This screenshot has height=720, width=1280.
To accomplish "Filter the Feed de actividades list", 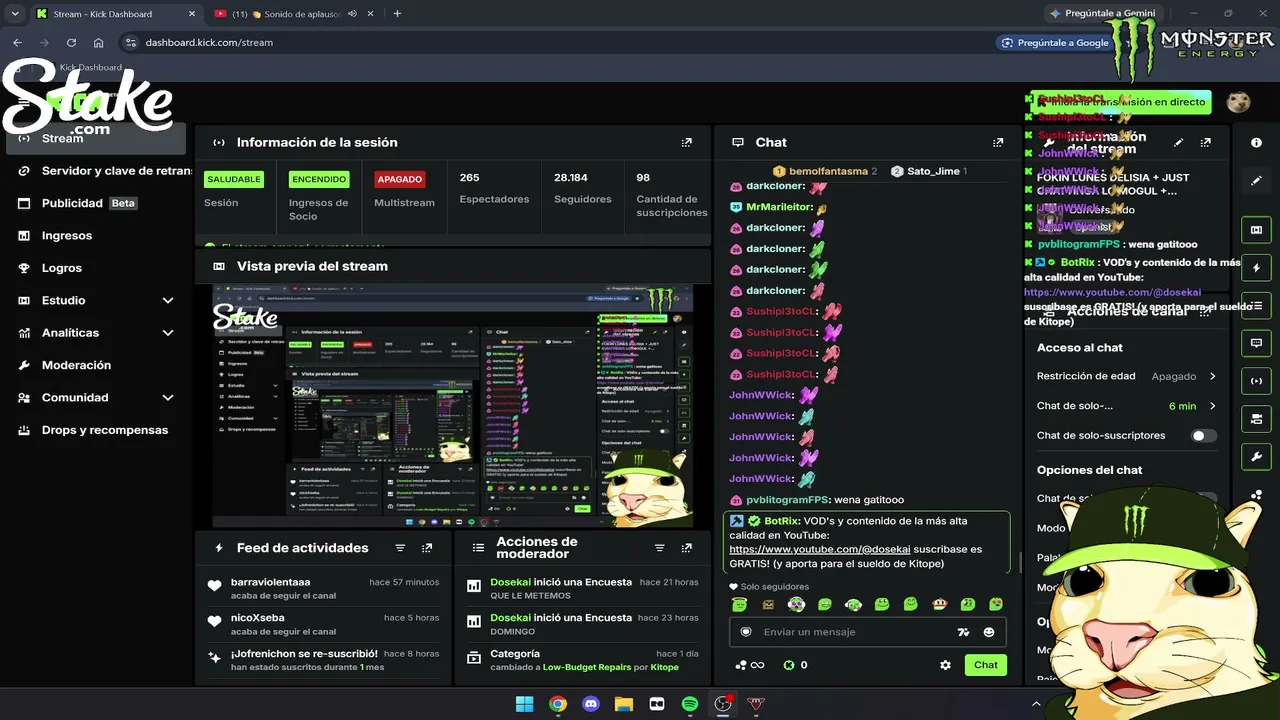I will (400, 548).
